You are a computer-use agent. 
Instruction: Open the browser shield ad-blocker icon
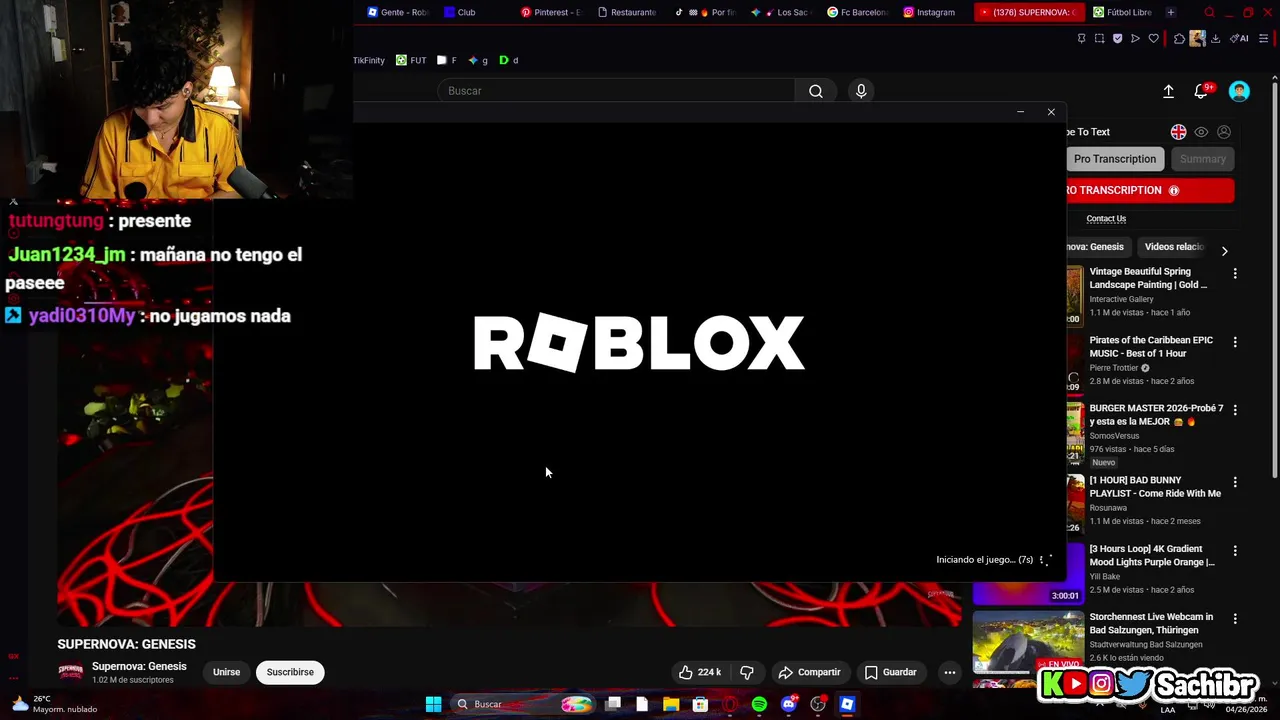pos(1117,38)
